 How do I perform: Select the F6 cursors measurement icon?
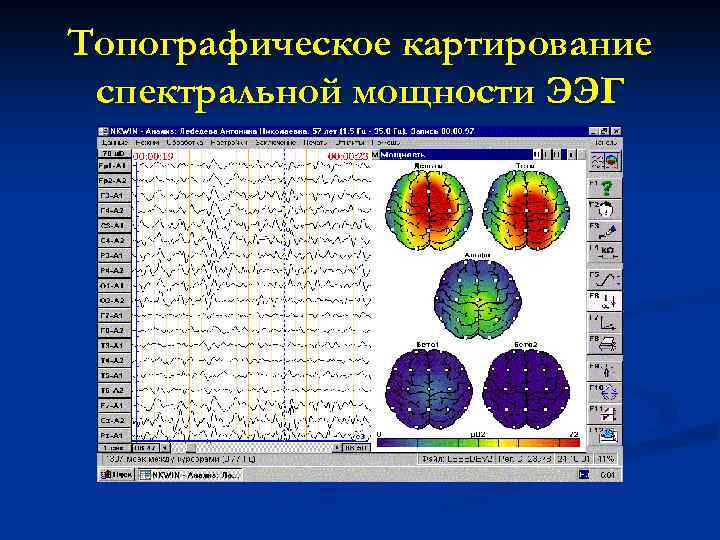coord(605,301)
